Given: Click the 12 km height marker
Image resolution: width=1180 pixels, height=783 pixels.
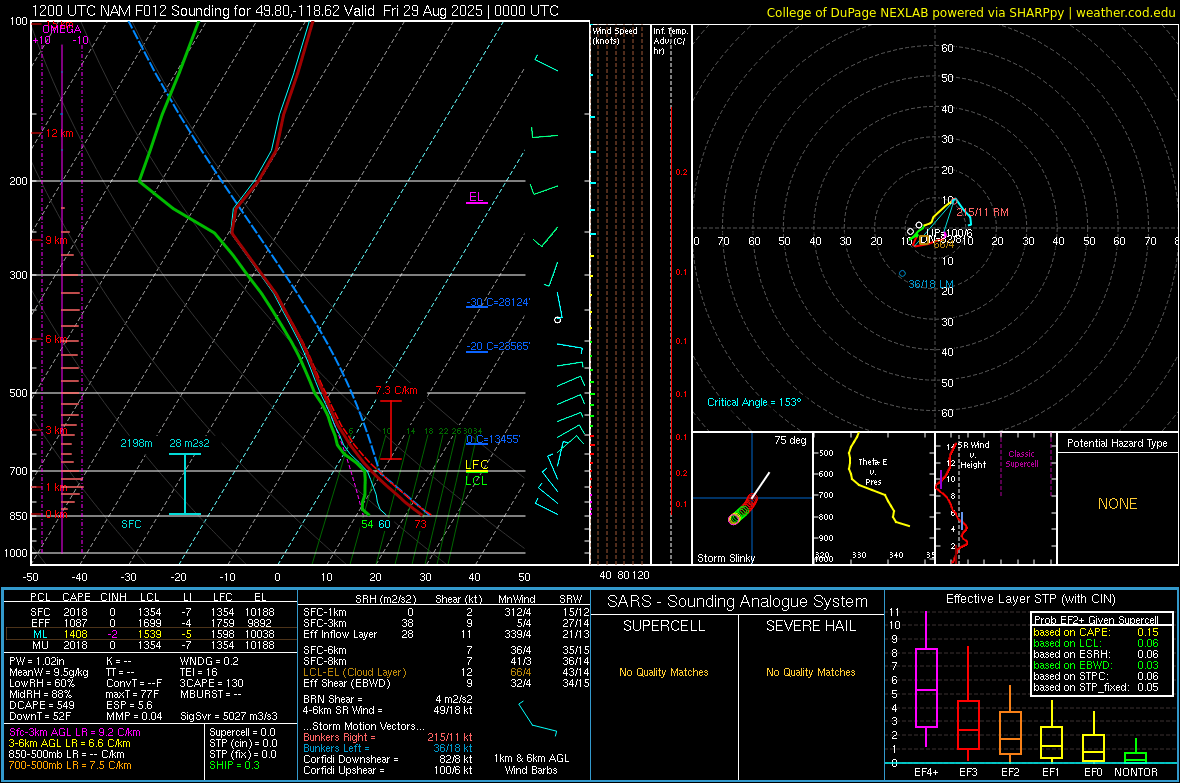Looking at the screenshot, I should click(x=59, y=133).
